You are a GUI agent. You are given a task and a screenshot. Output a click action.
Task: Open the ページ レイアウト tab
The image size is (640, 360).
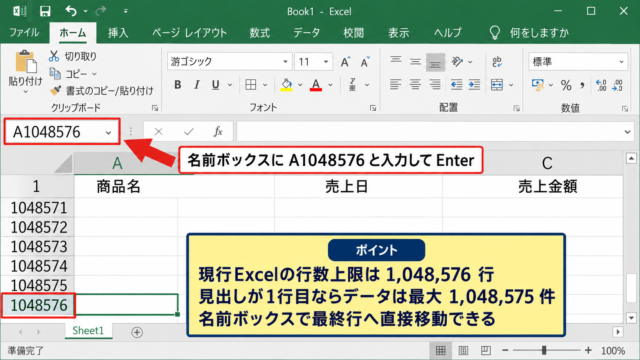189,33
